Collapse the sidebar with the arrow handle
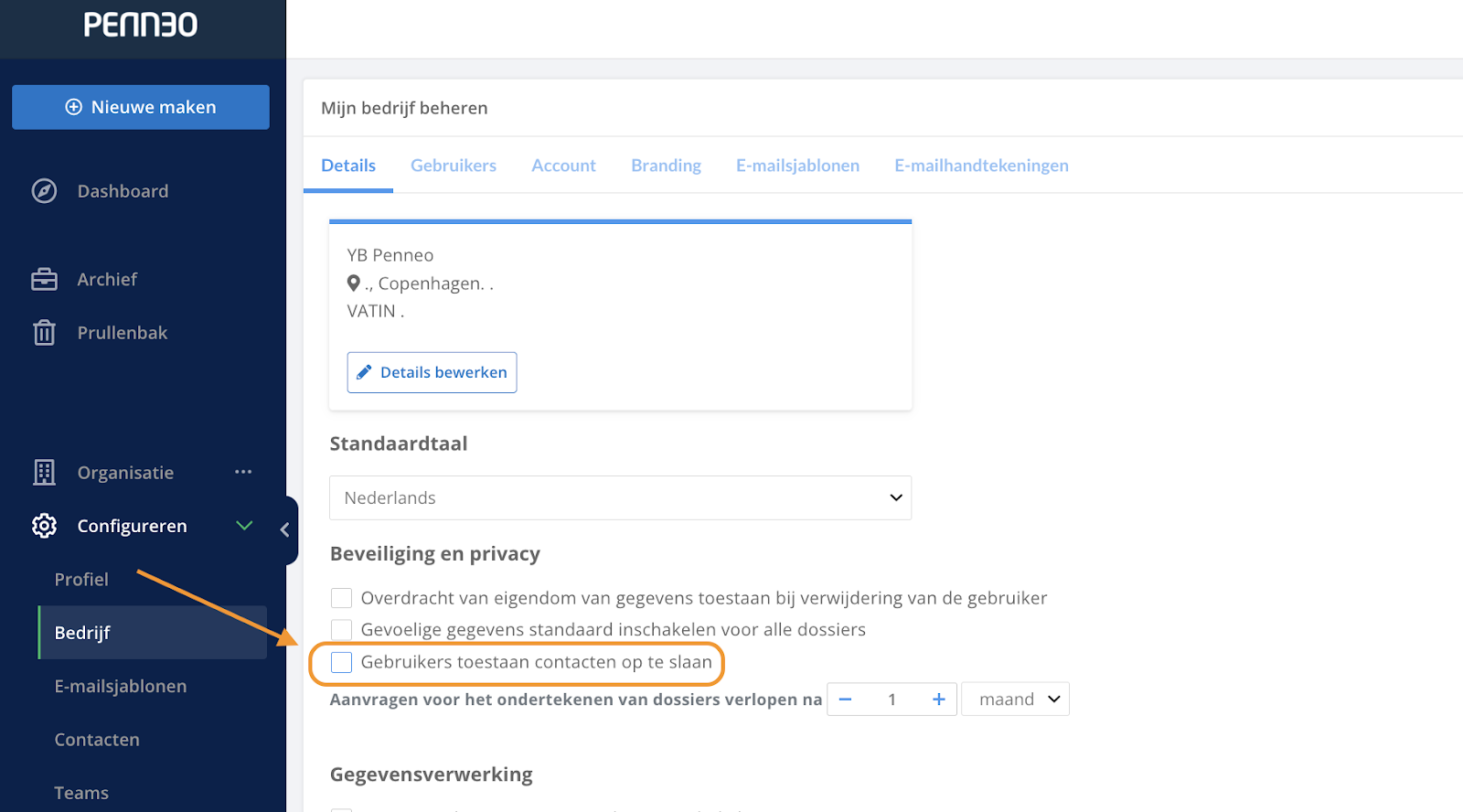 (285, 529)
